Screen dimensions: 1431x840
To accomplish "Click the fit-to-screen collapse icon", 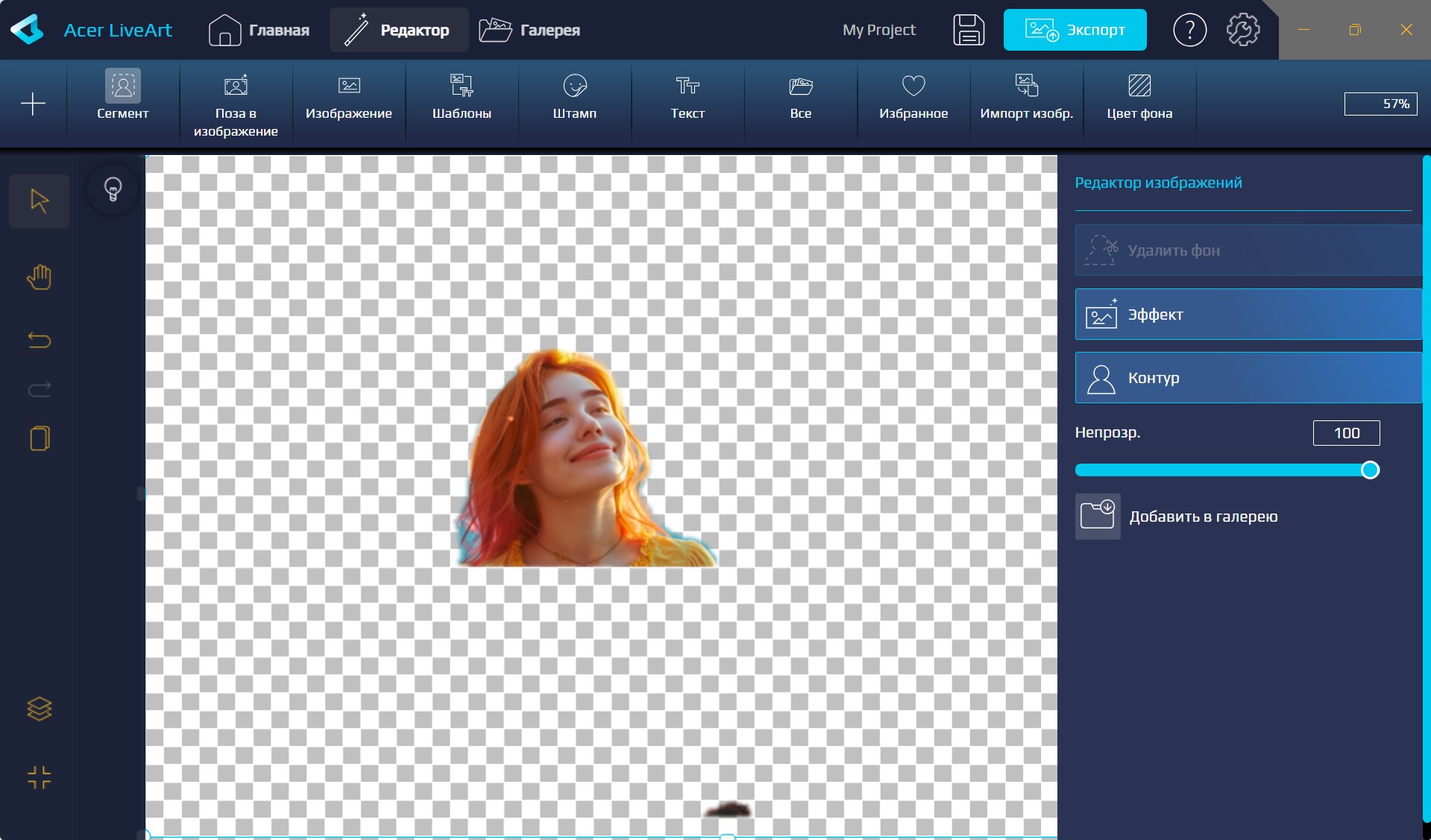I will [x=39, y=777].
